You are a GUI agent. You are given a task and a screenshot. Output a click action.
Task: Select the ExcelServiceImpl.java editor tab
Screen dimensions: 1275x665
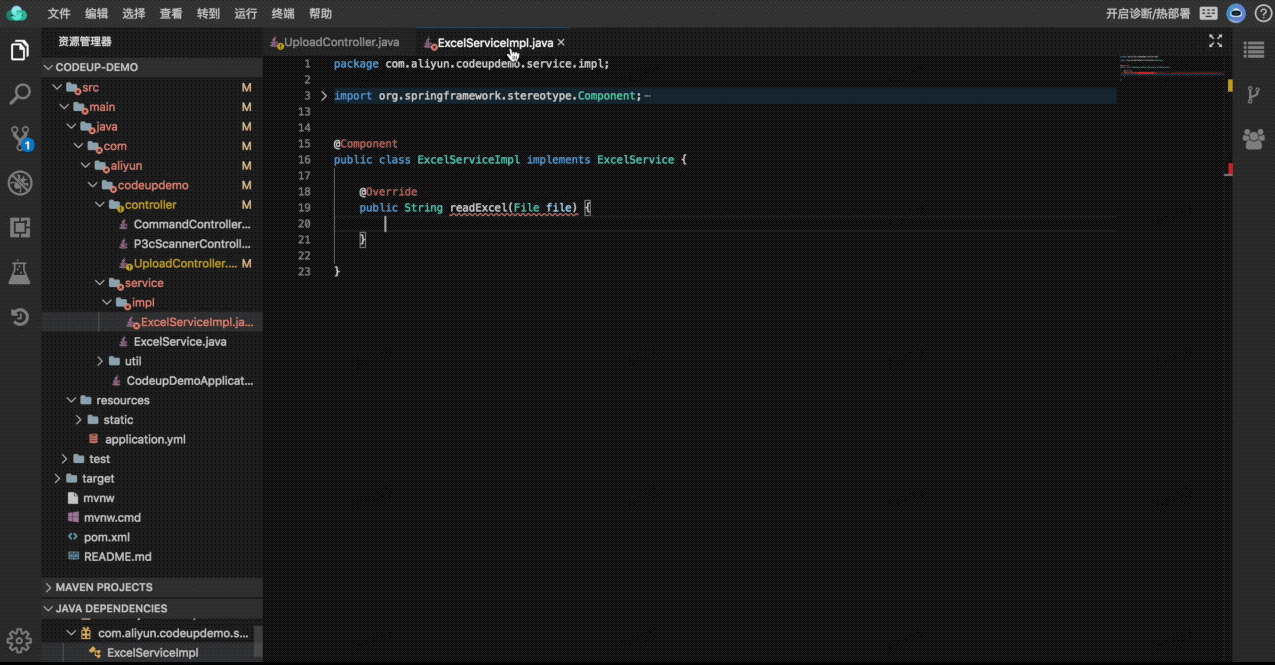(x=494, y=43)
